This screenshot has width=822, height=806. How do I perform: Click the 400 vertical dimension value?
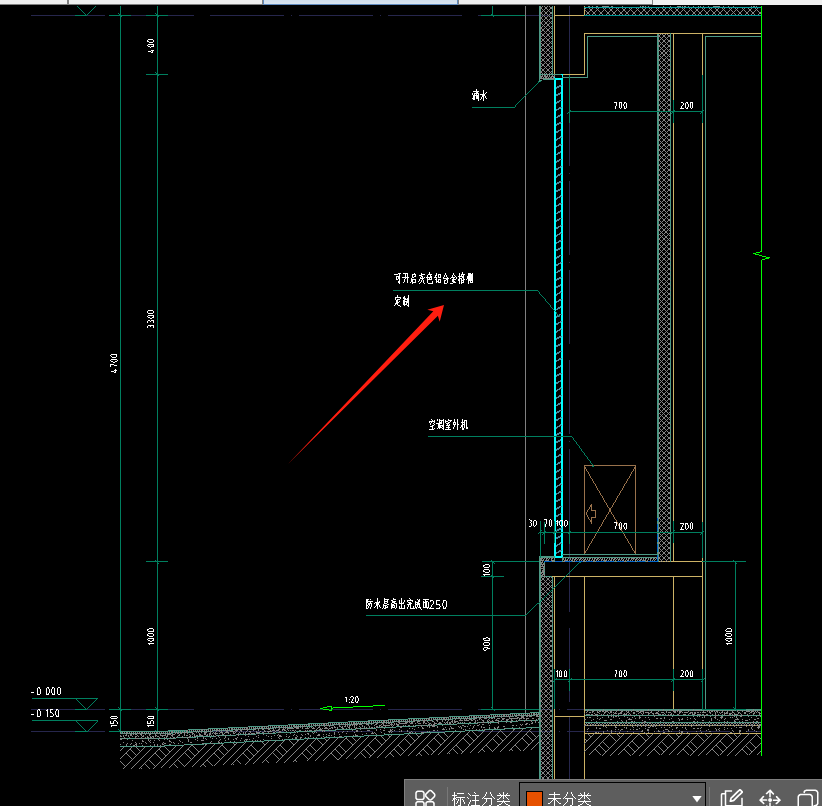(150, 46)
